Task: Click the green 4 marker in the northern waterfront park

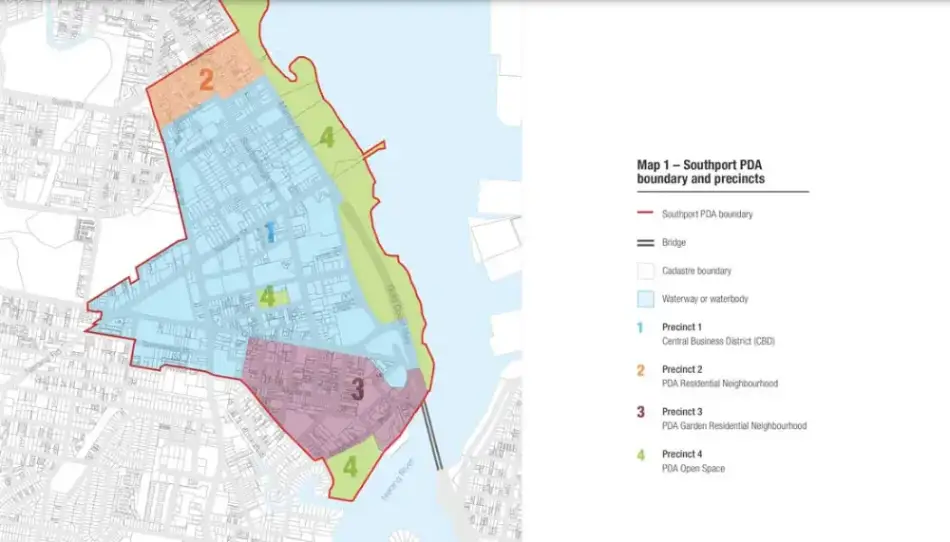Action: (327, 137)
